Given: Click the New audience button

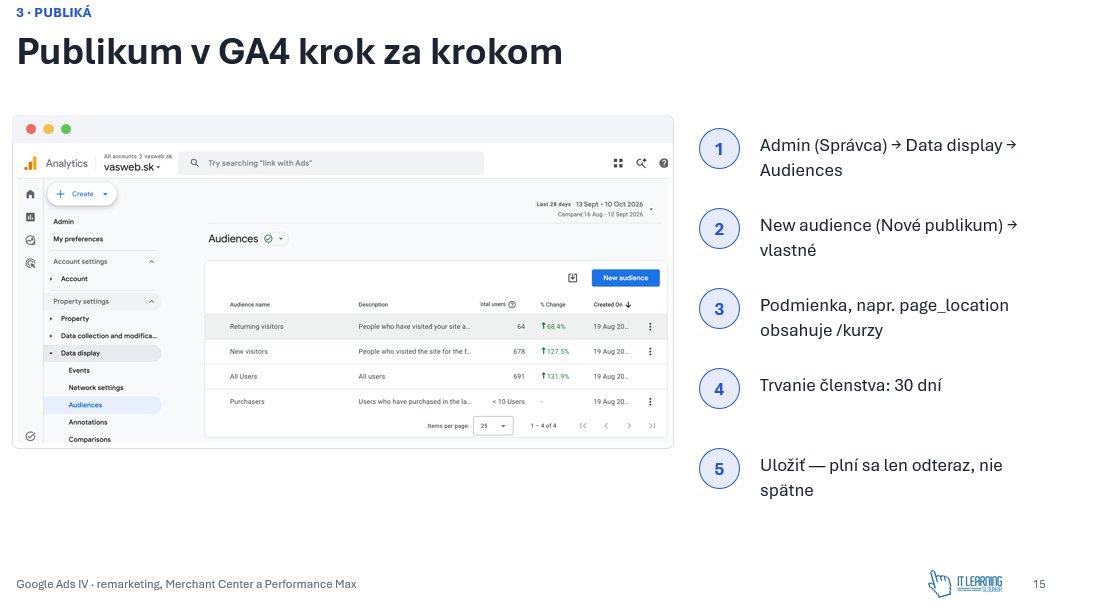Looking at the screenshot, I should [626, 278].
